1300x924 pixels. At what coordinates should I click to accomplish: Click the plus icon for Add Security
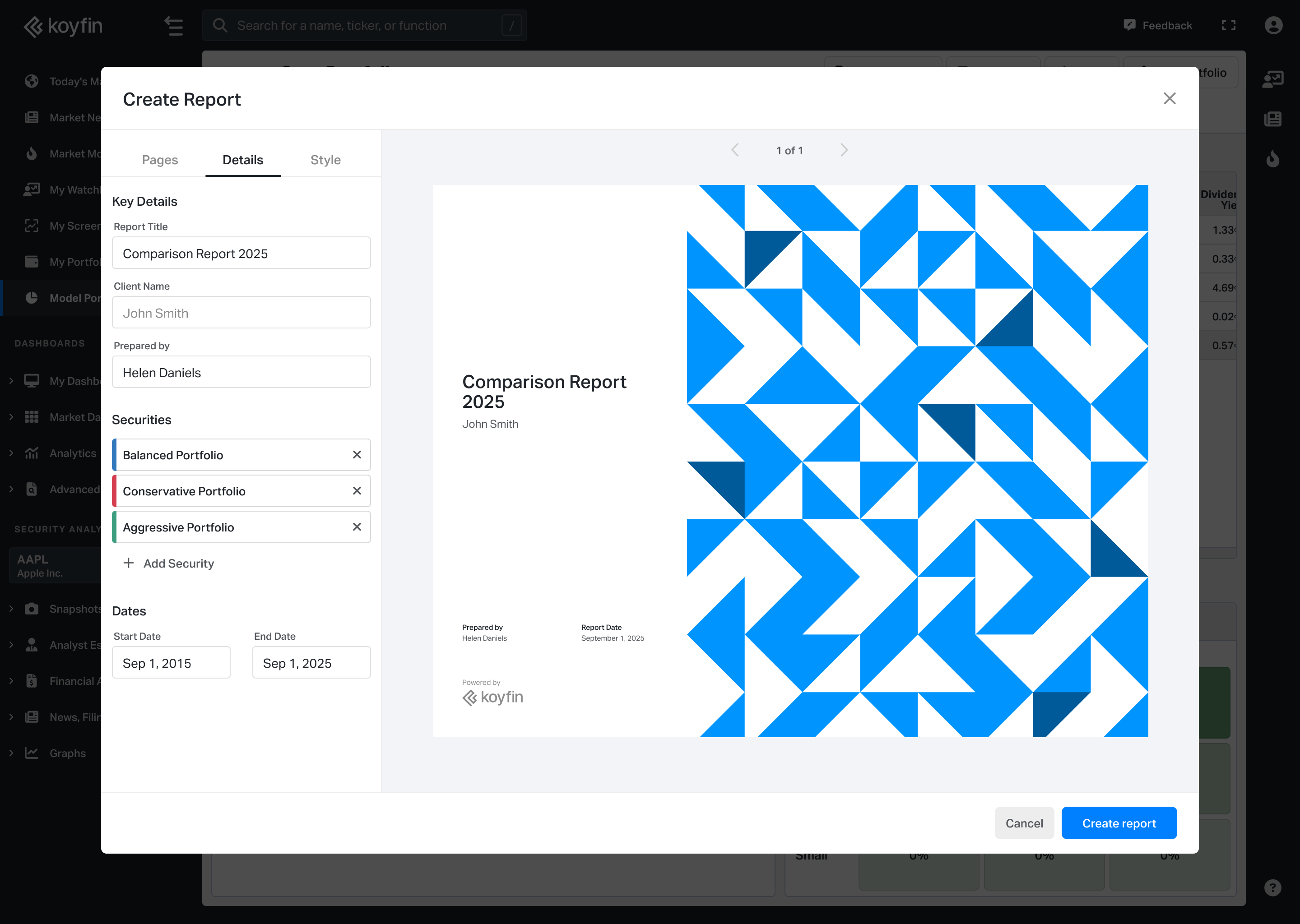click(x=129, y=563)
